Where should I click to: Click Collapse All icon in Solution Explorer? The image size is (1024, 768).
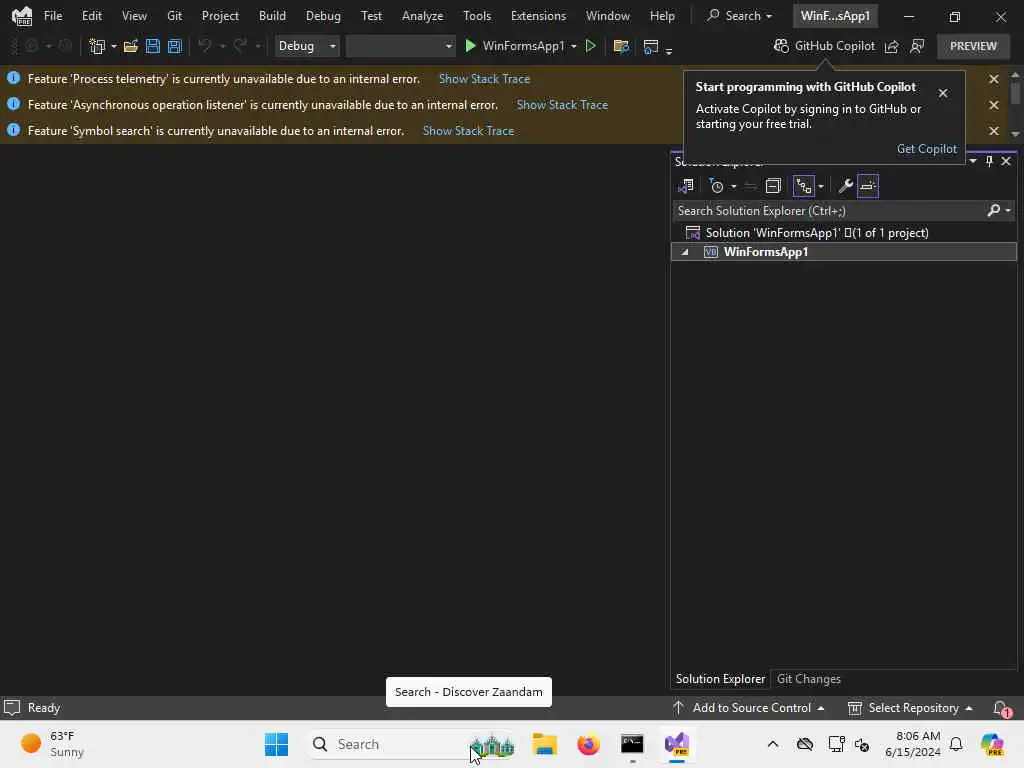773,186
